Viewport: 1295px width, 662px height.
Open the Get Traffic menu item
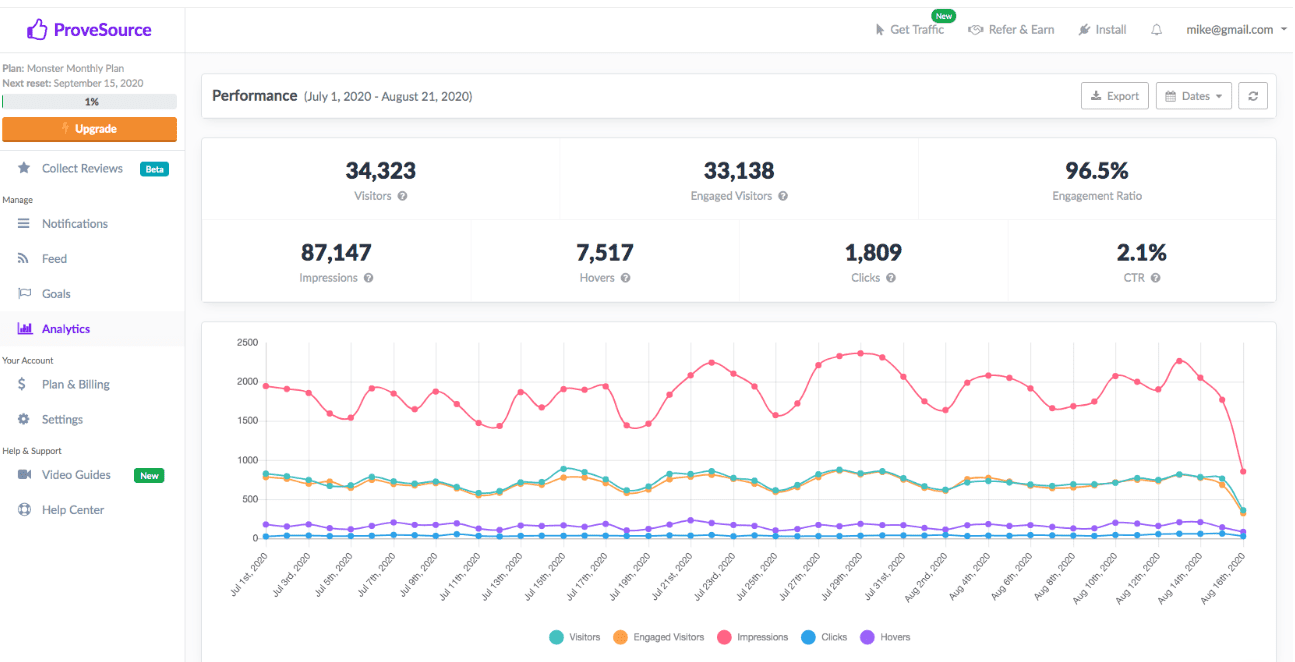[911, 29]
